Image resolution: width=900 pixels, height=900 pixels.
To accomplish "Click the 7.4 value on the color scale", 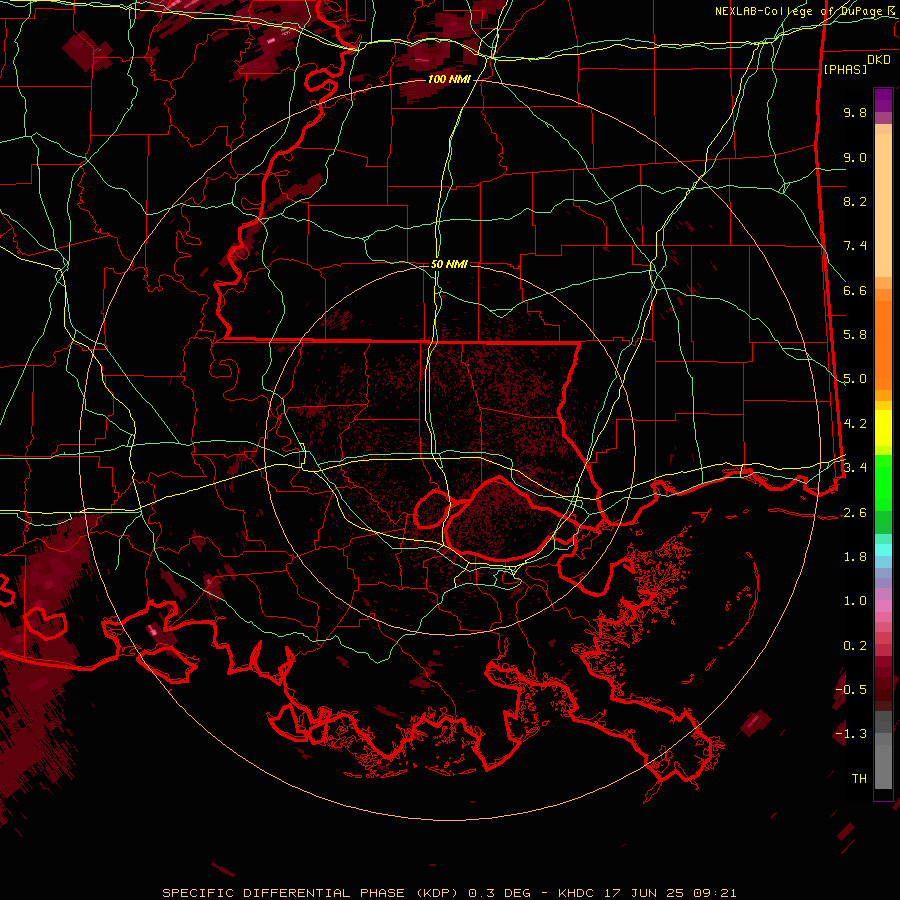I will 855,246.
